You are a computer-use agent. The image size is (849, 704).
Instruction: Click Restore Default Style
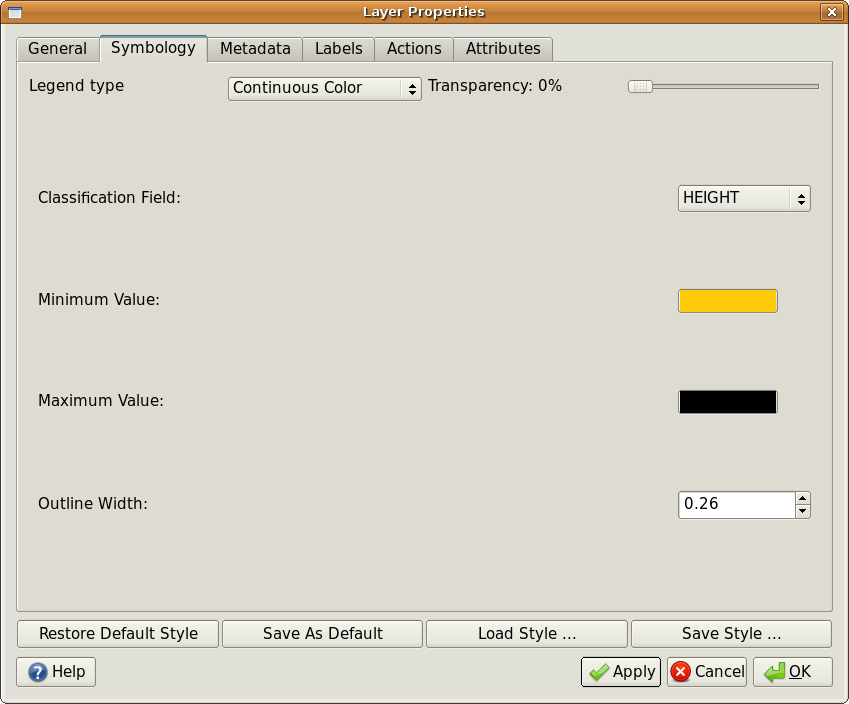tap(117, 633)
